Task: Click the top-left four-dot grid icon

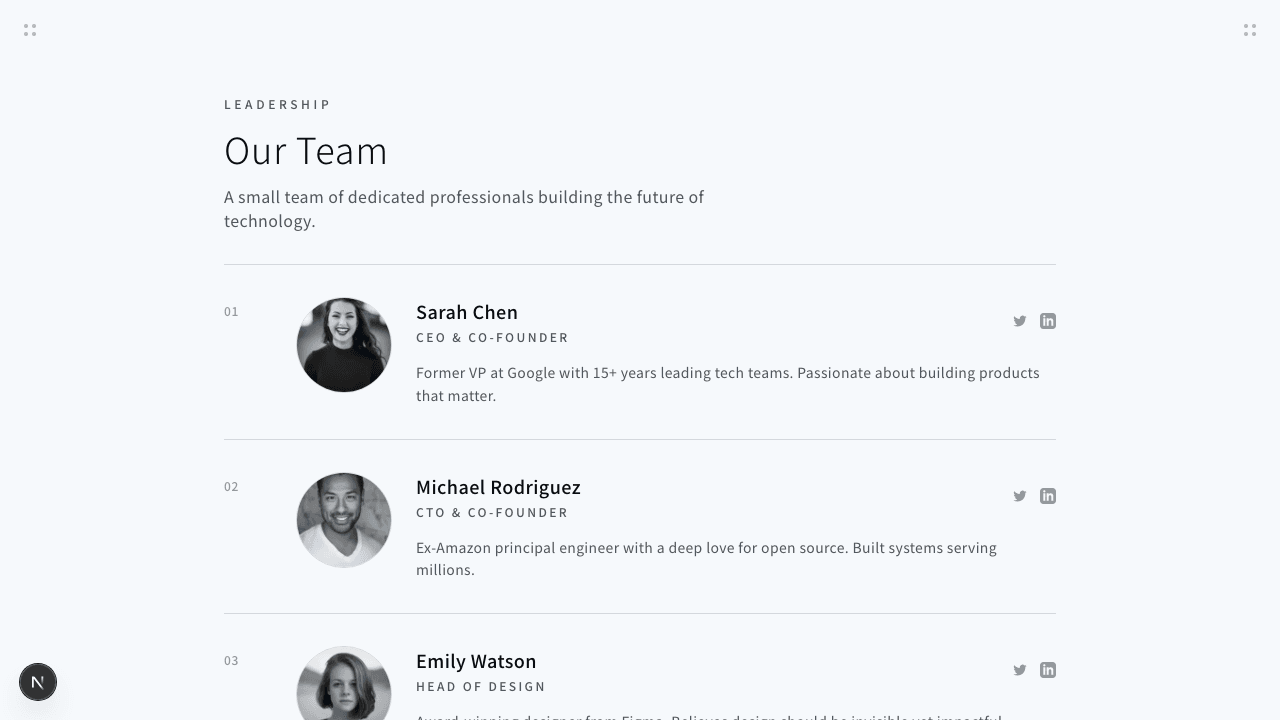Action: click(30, 30)
